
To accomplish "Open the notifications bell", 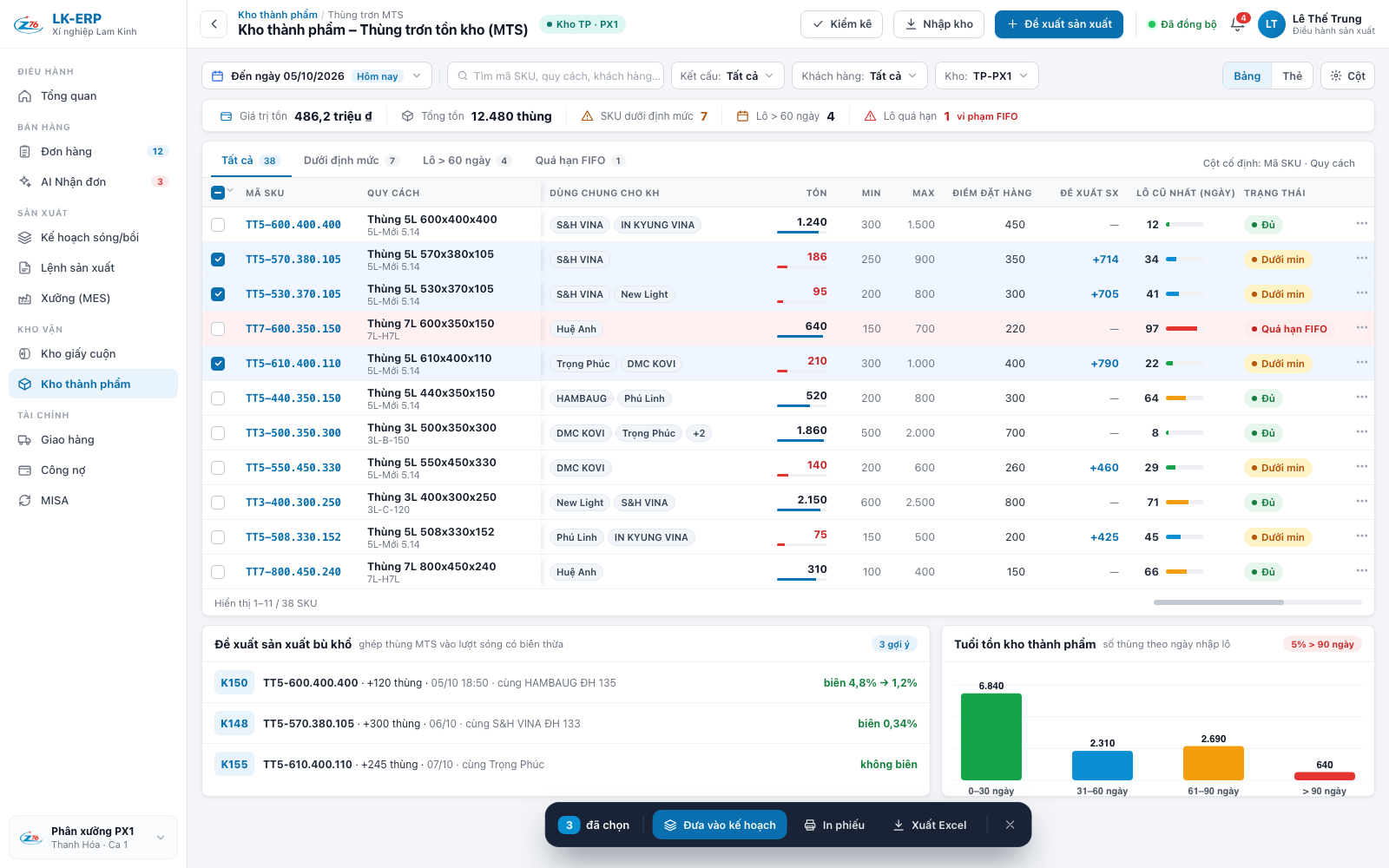I will (1238, 23).
